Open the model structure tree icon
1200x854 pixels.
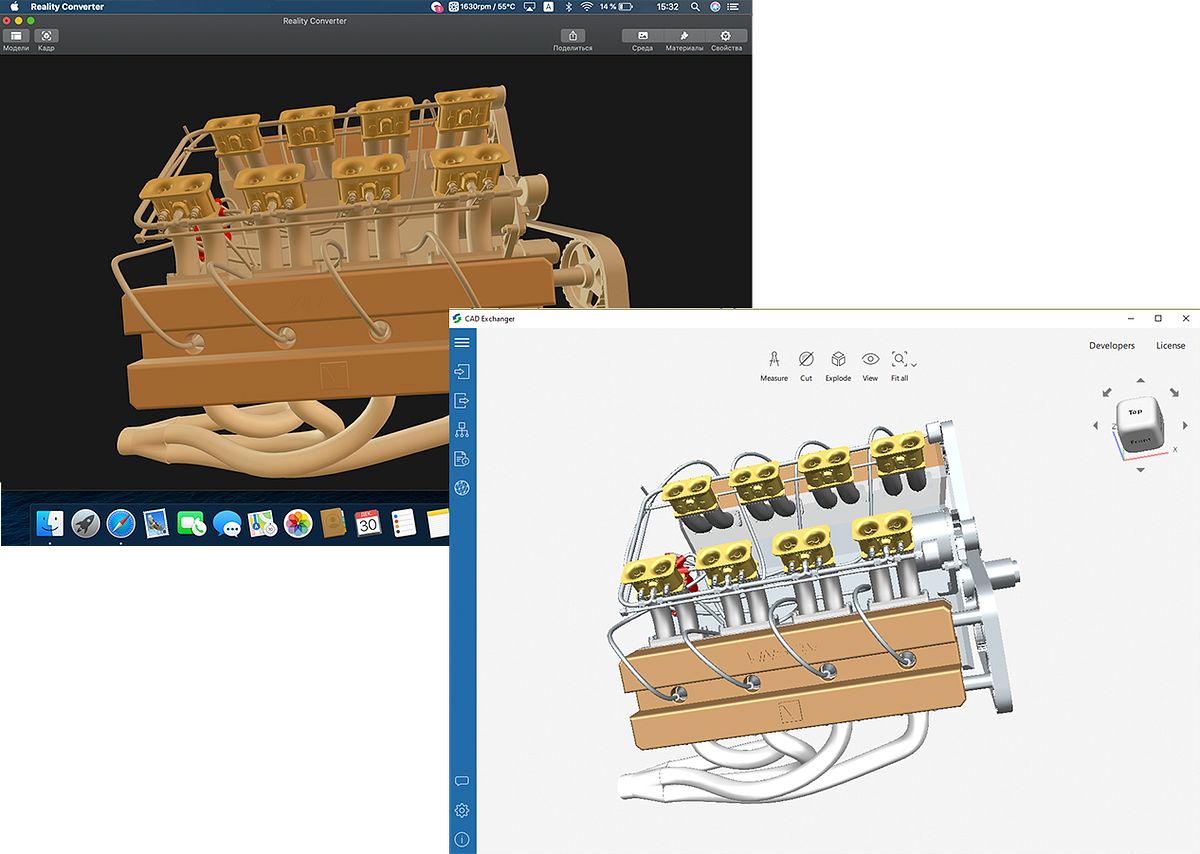coord(461,429)
